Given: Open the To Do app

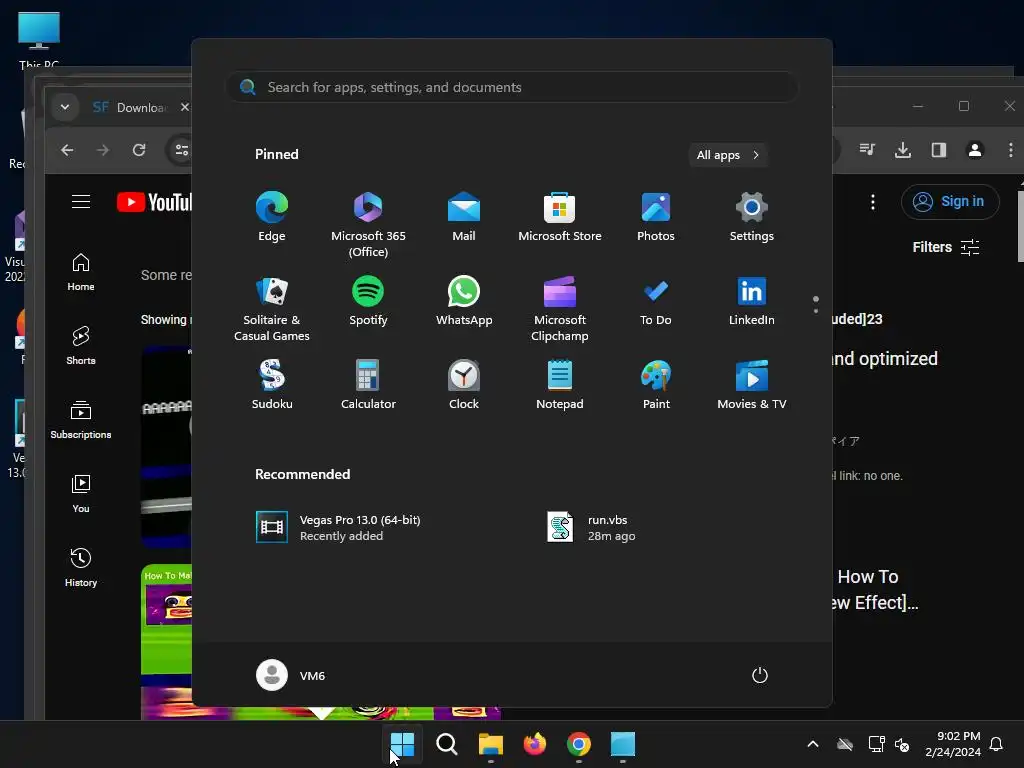Looking at the screenshot, I should 656,301.
